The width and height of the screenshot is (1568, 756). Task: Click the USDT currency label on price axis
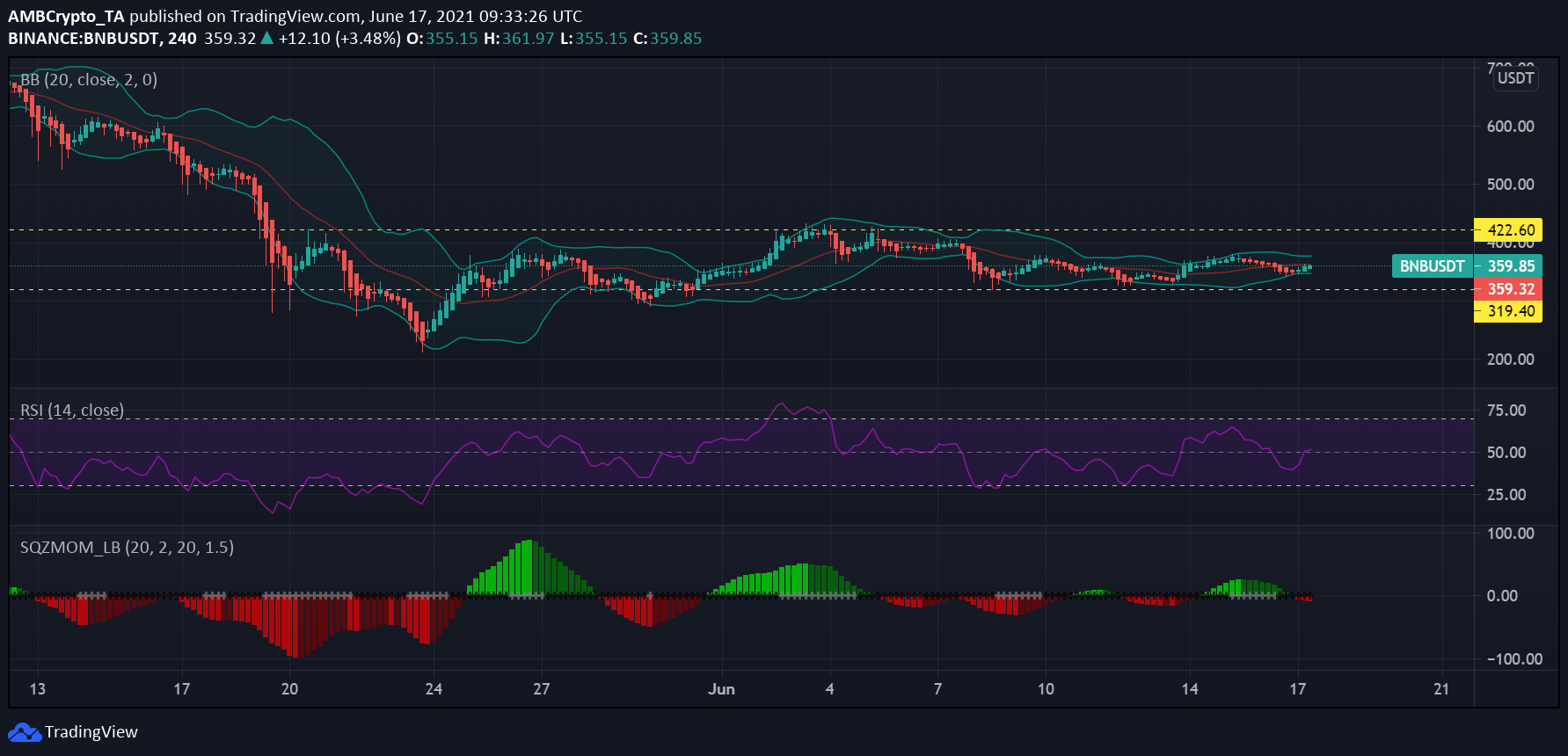click(1516, 78)
